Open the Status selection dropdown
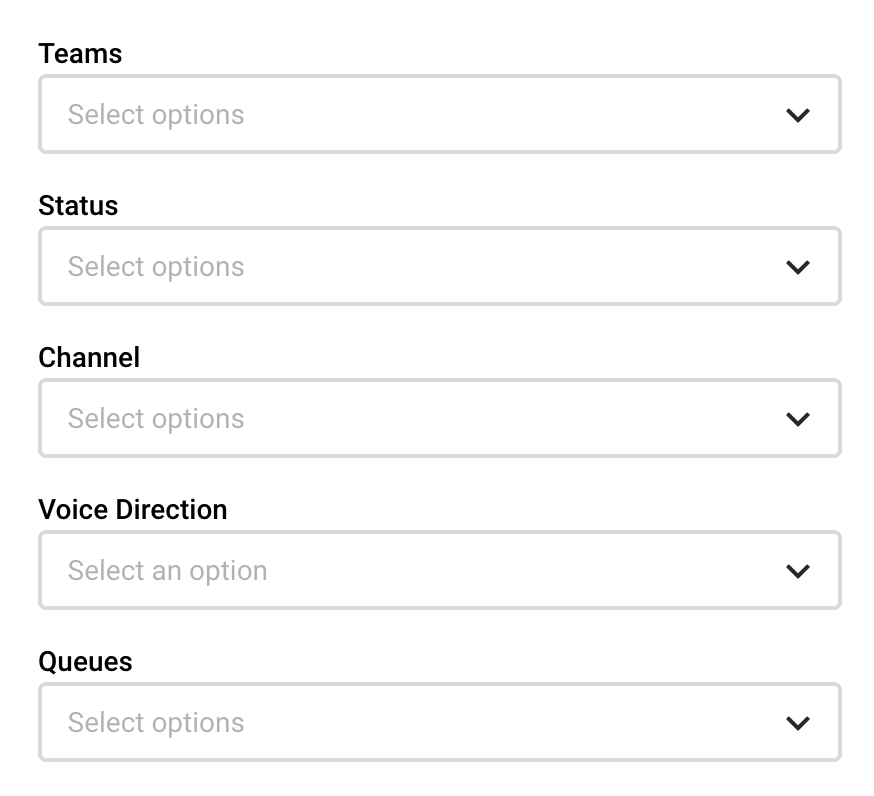 tap(440, 266)
